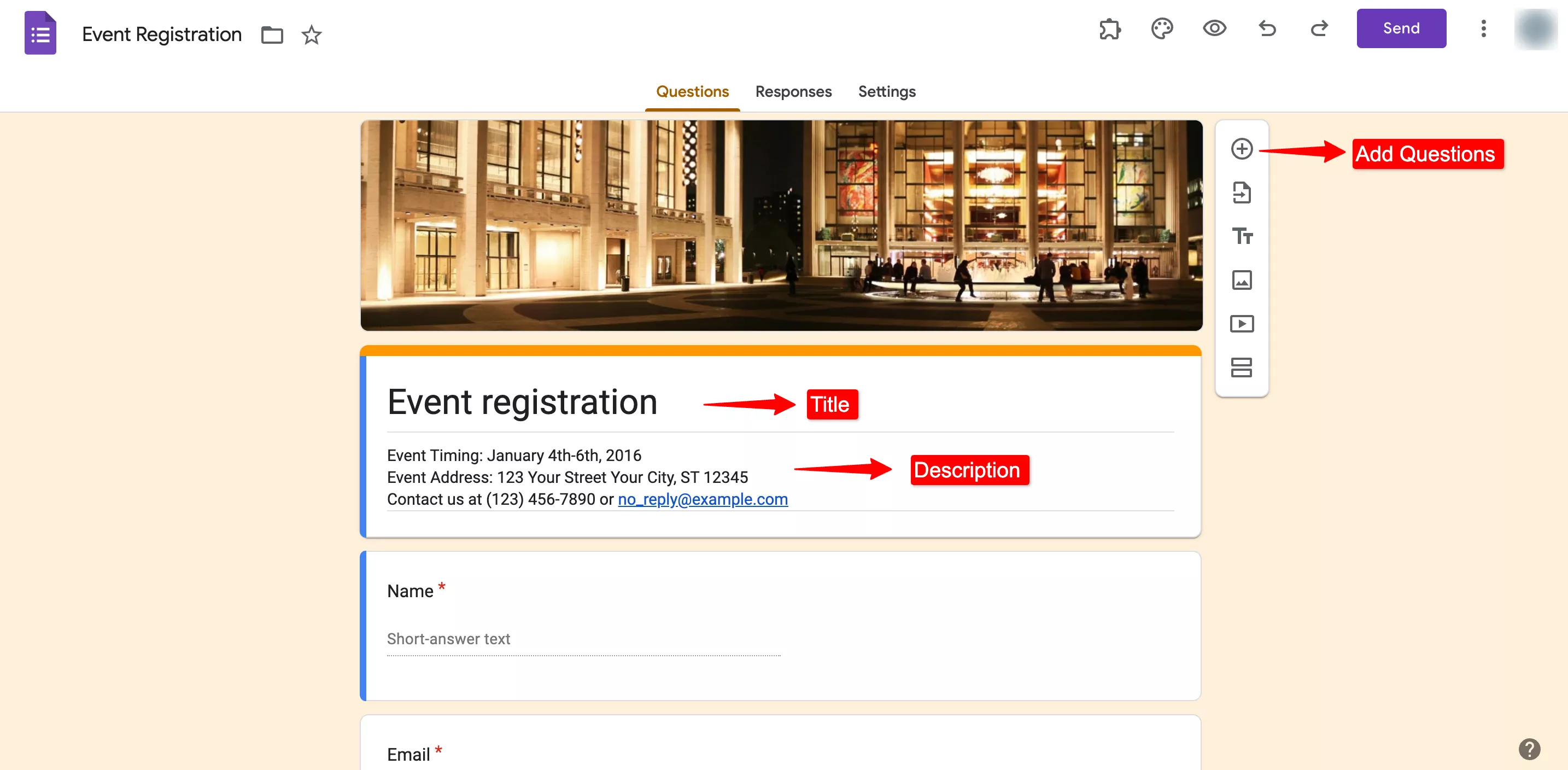Redo the last undone change
Screen dimensions: 1568x770
coord(1319,28)
